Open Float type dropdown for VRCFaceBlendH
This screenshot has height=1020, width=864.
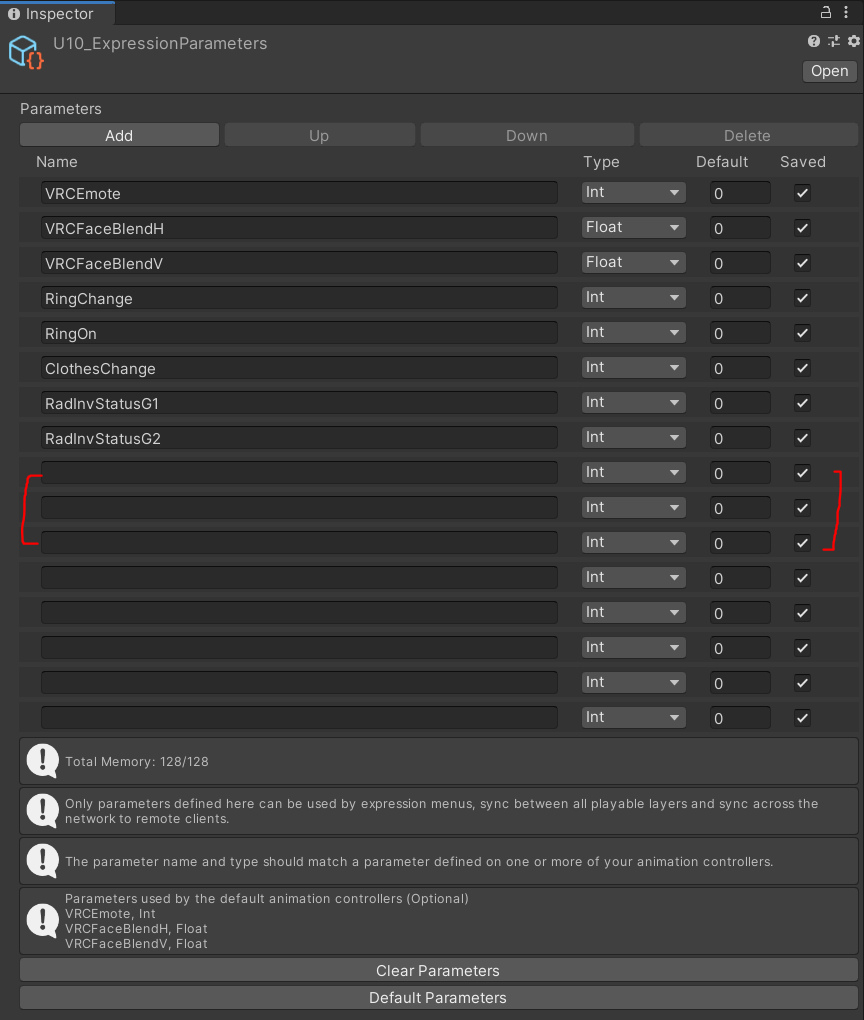coord(634,228)
